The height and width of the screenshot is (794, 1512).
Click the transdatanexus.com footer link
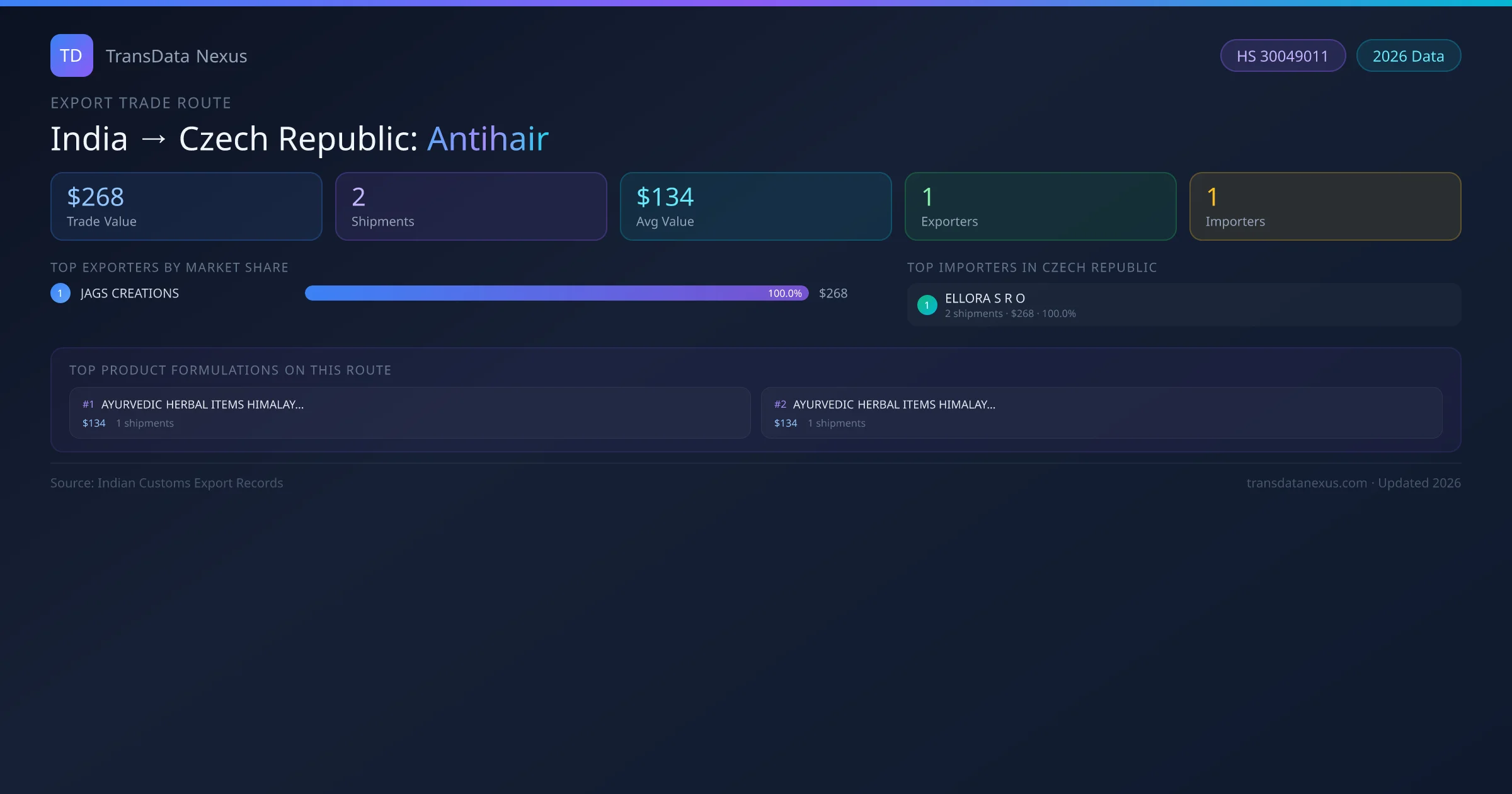pyautogui.click(x=1307, y=483)
